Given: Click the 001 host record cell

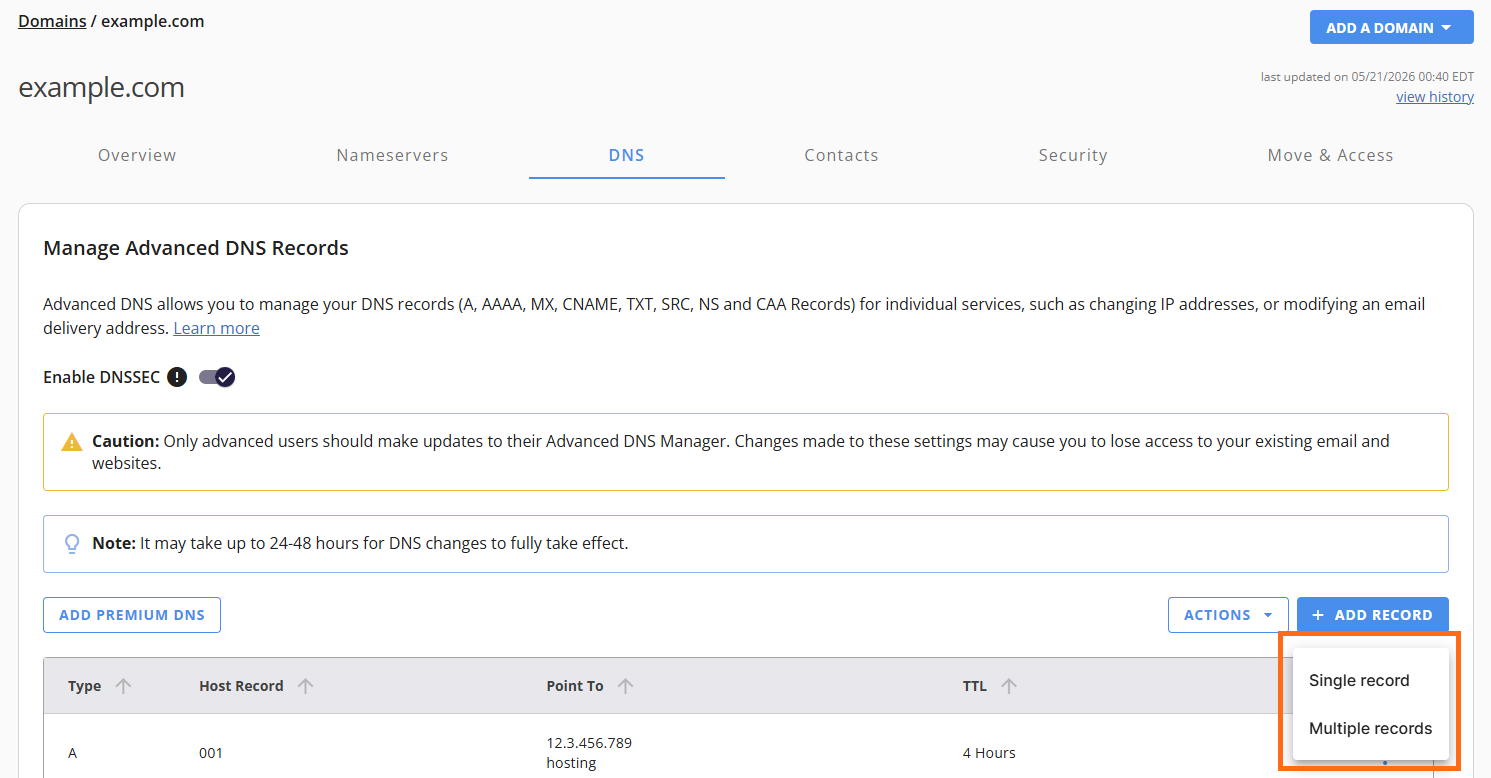Looking at the screenshot, I should (211, 753).
